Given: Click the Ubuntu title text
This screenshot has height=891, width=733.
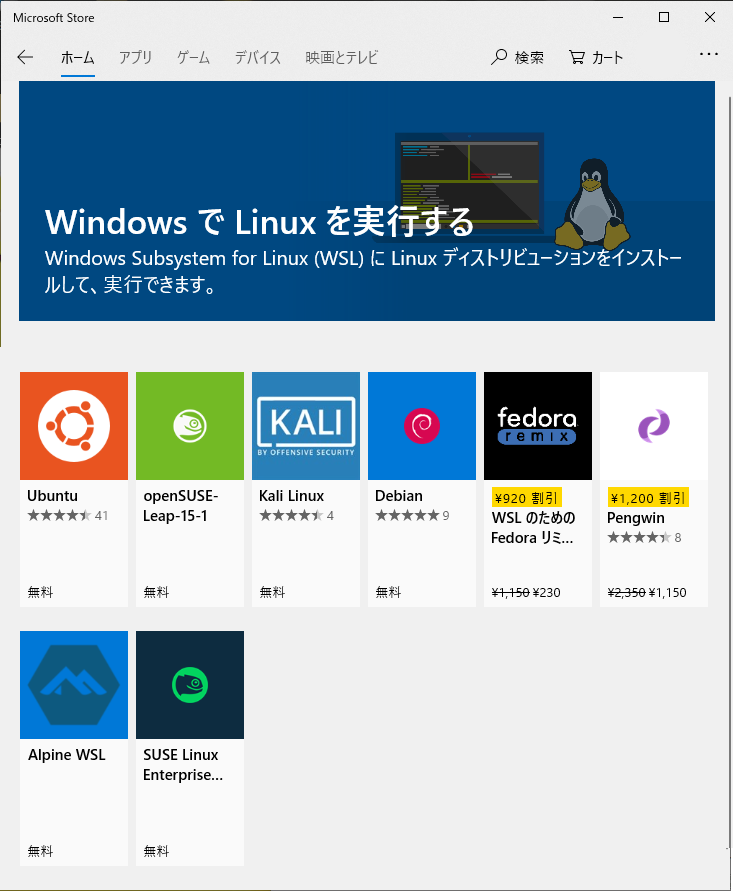Looking at the screenshot, I should (x=52, y=496).
